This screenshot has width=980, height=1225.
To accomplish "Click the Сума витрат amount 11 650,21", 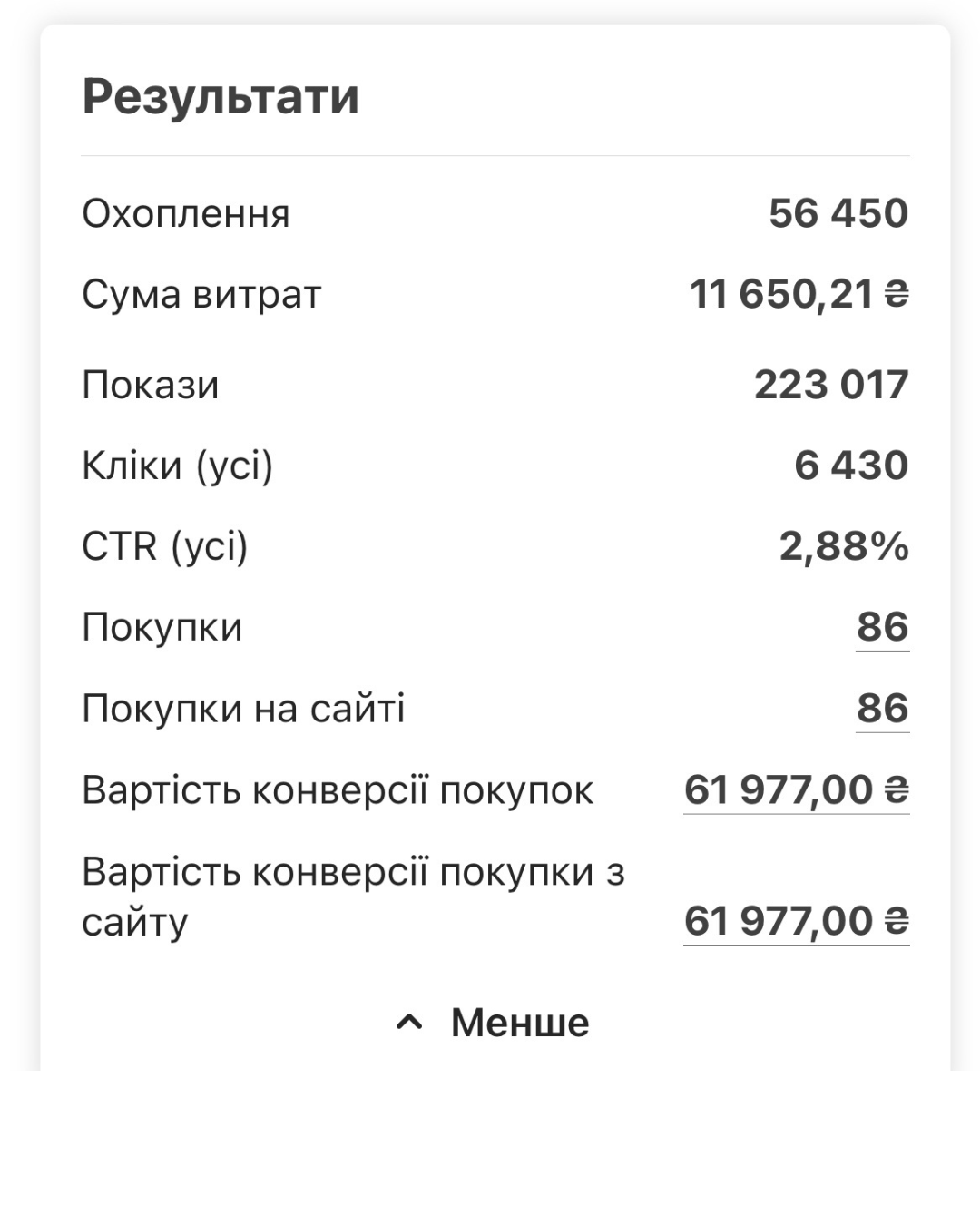I will pyautogui.click(x=799, y=295).
